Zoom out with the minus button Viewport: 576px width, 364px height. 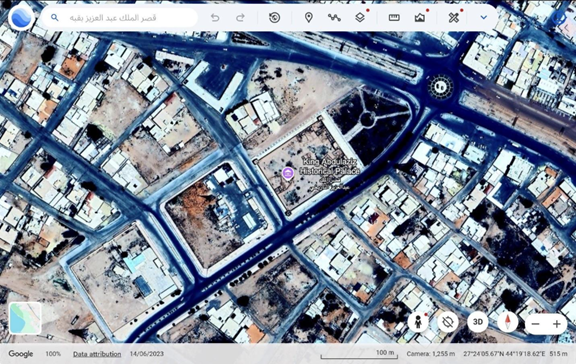tap(536, 324)
